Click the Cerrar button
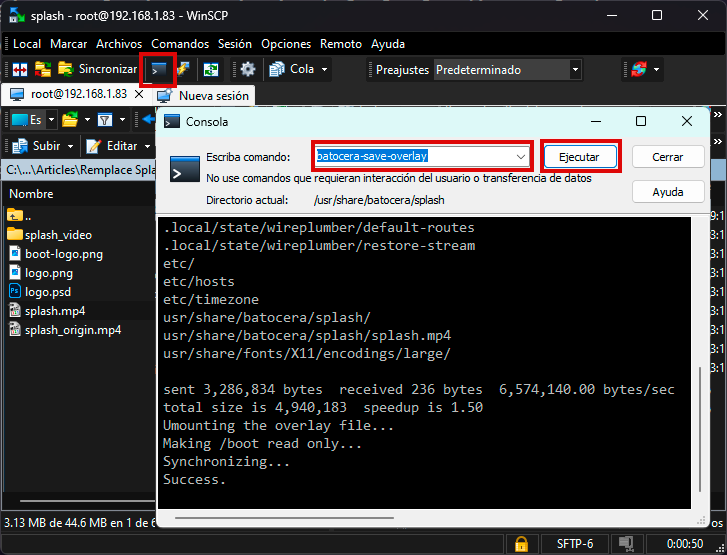 tap(668, 157)
